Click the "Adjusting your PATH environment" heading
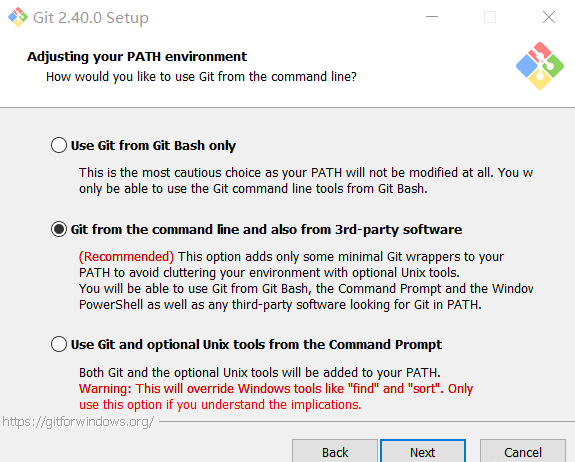575x462 pixels. (137, 56)
